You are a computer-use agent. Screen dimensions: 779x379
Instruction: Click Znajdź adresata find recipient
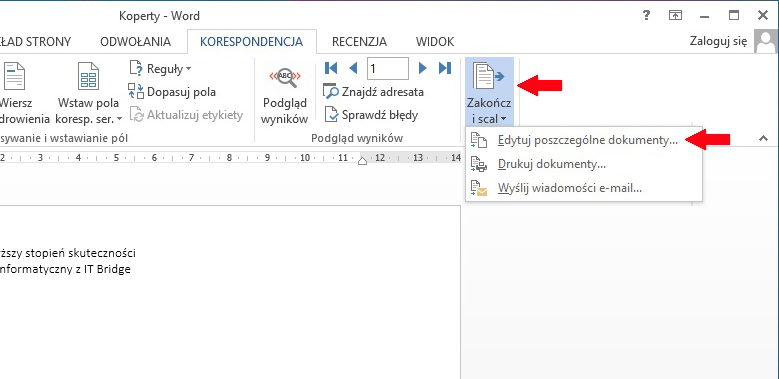tap(373, 92)
